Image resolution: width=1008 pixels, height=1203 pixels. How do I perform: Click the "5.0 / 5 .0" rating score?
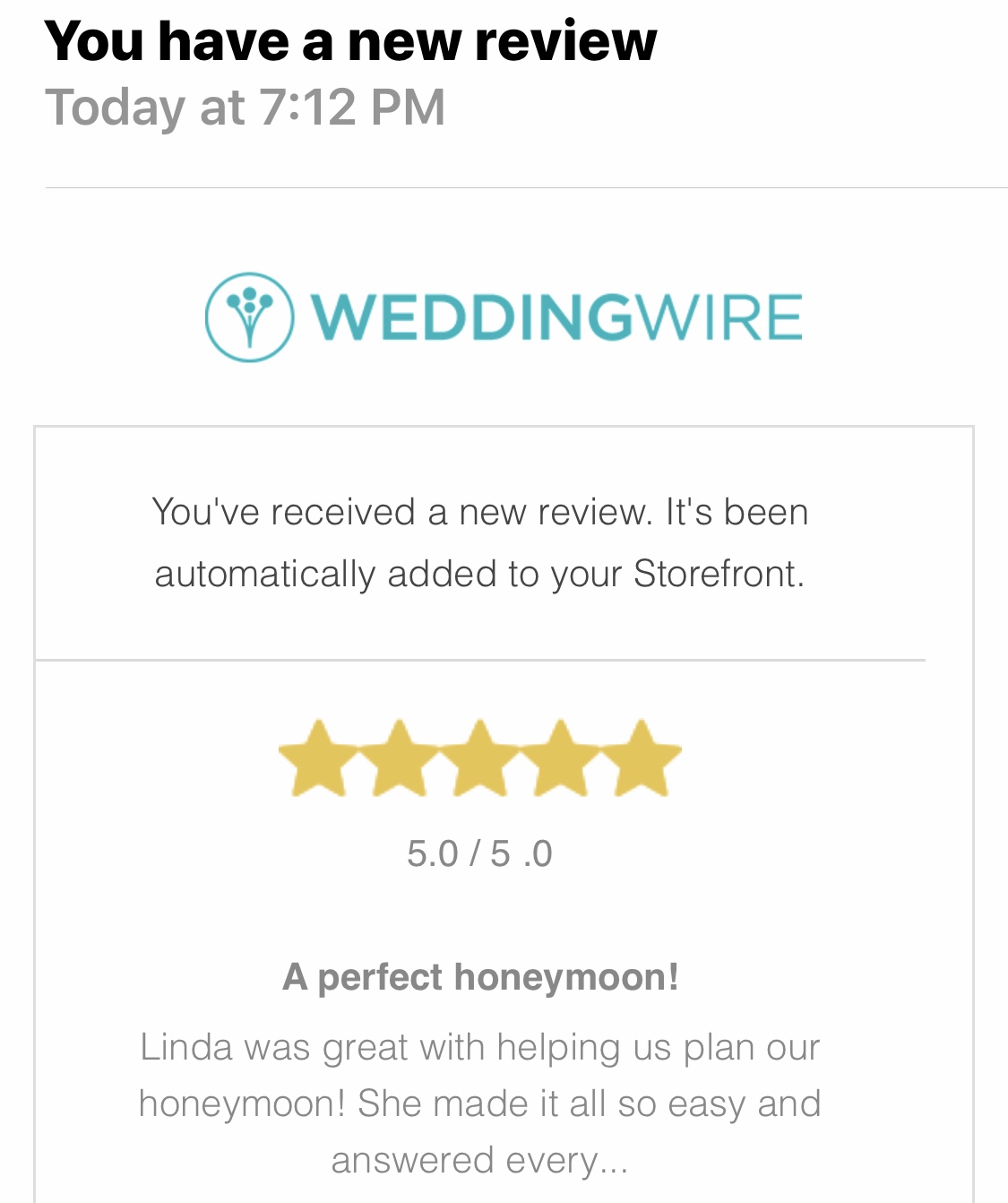479,853
